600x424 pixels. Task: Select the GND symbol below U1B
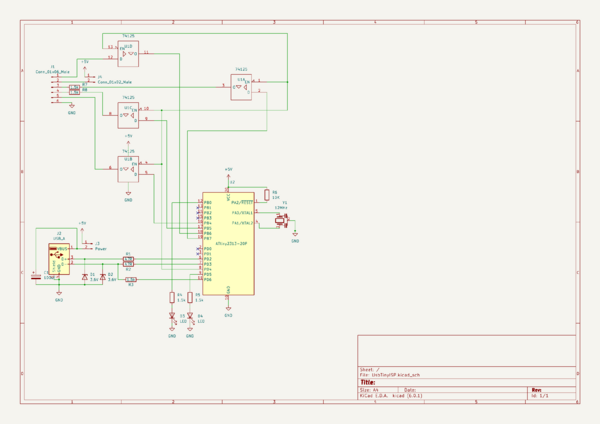(x=128, y=195)
